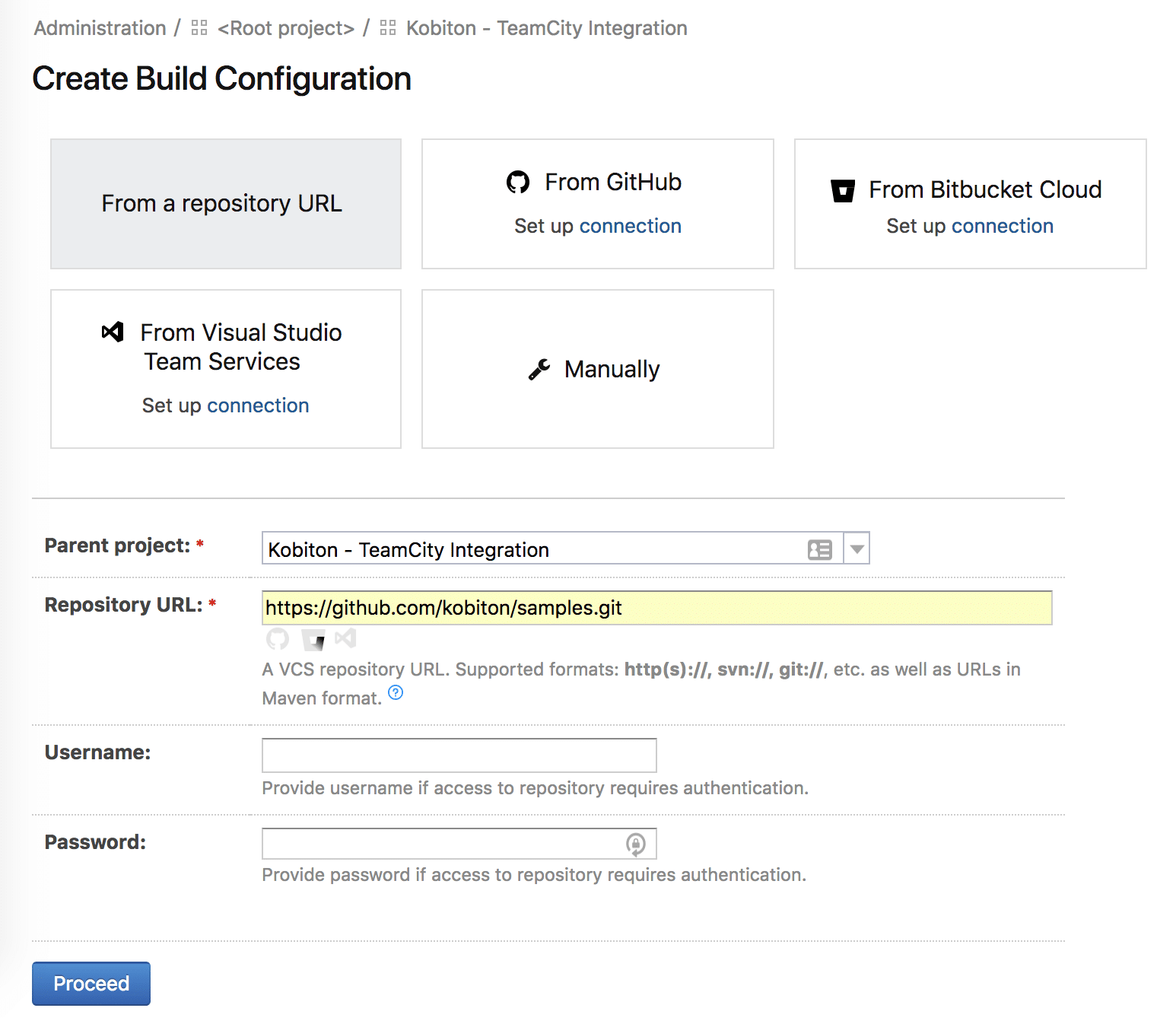
Task: Click the 'Provide password if access' hint text
Action: 534,875
